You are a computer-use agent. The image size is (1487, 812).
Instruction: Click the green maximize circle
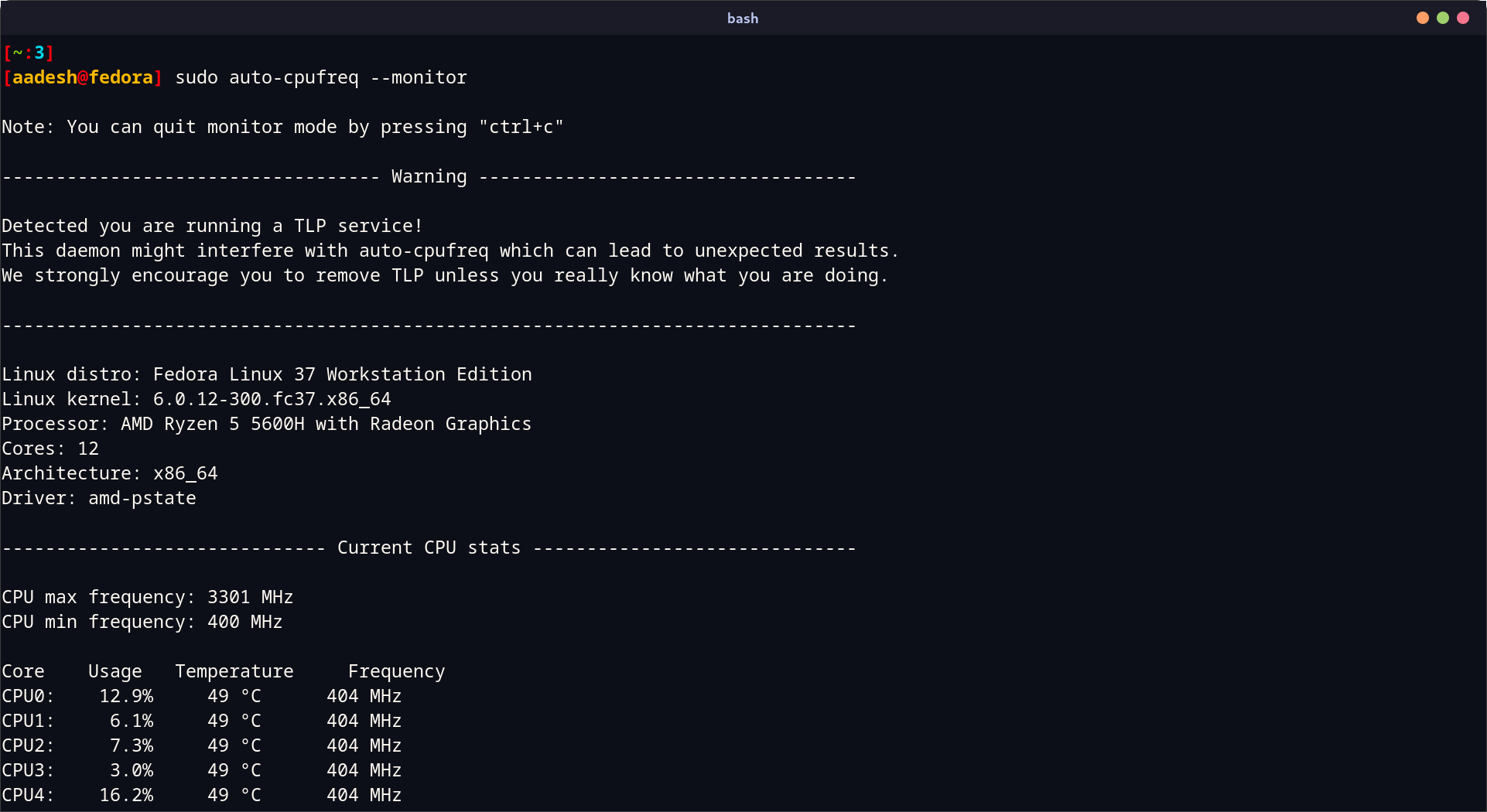(x=1442, y=17)
